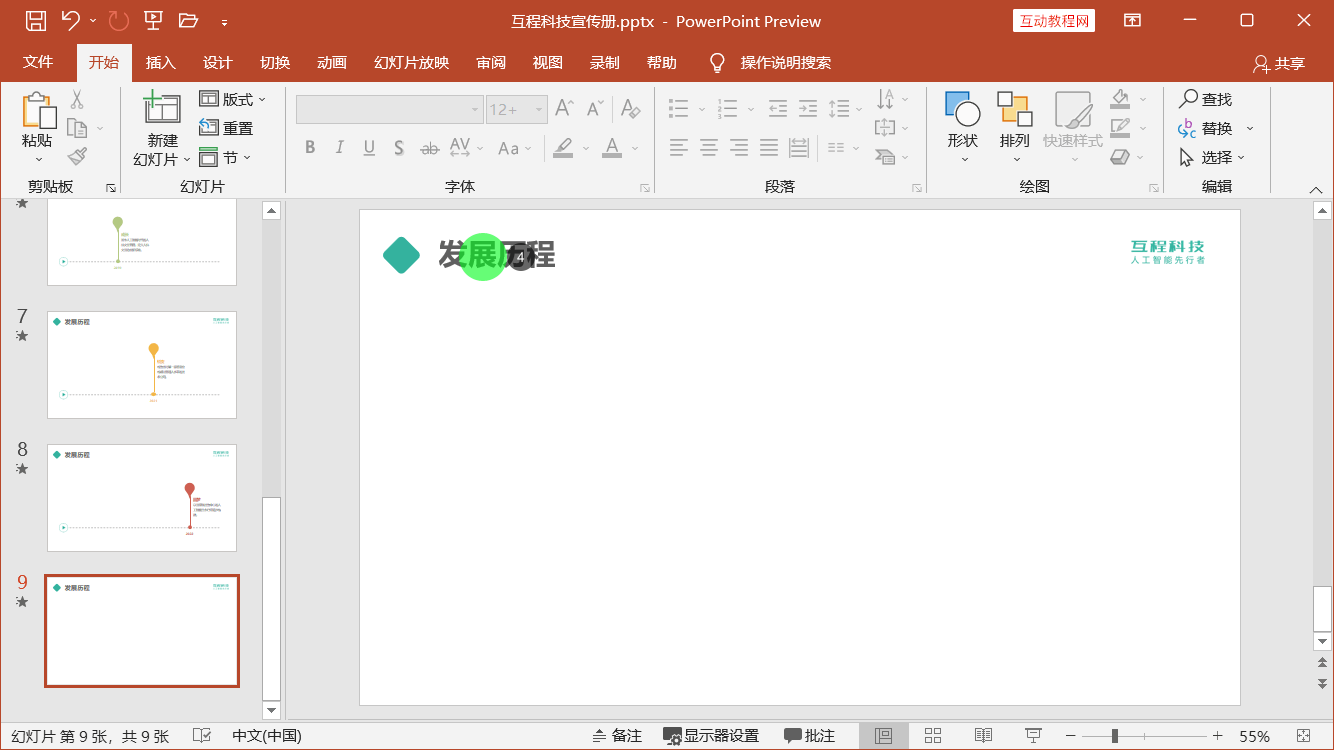Clear all formatting icon
The height and width of the screenshot is (750, 1334).
(630, 108)
